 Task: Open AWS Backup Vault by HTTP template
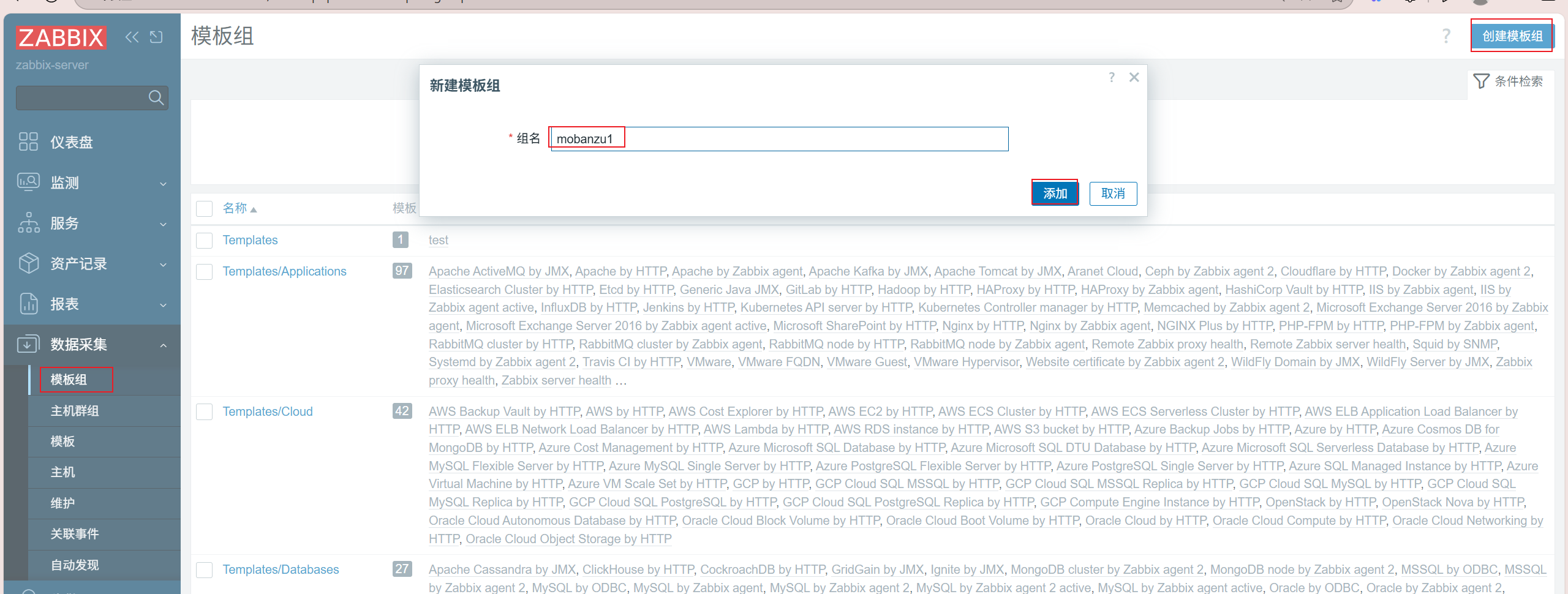504,412
